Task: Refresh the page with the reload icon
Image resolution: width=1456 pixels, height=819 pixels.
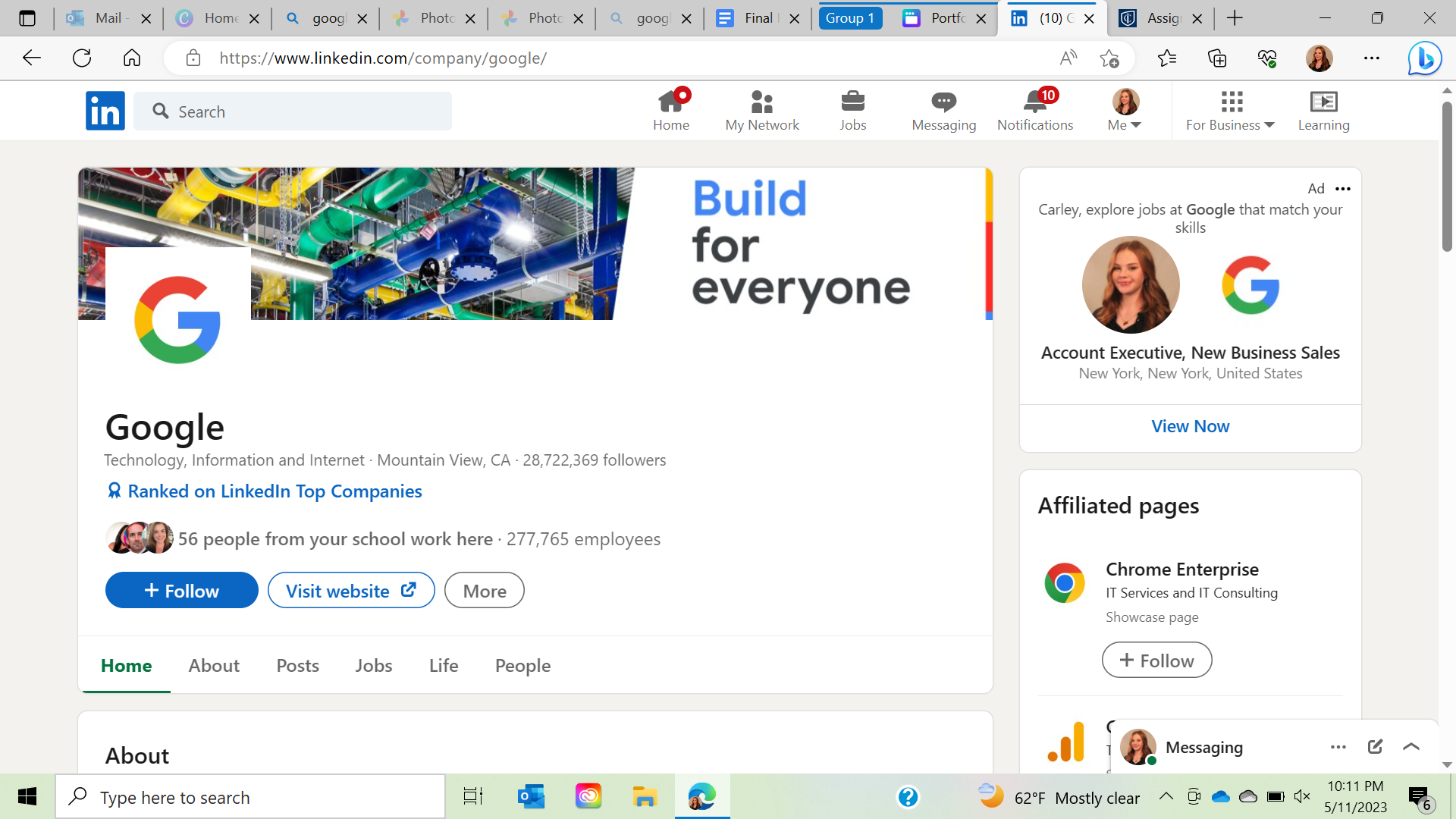Action: (x=82, y=58)
